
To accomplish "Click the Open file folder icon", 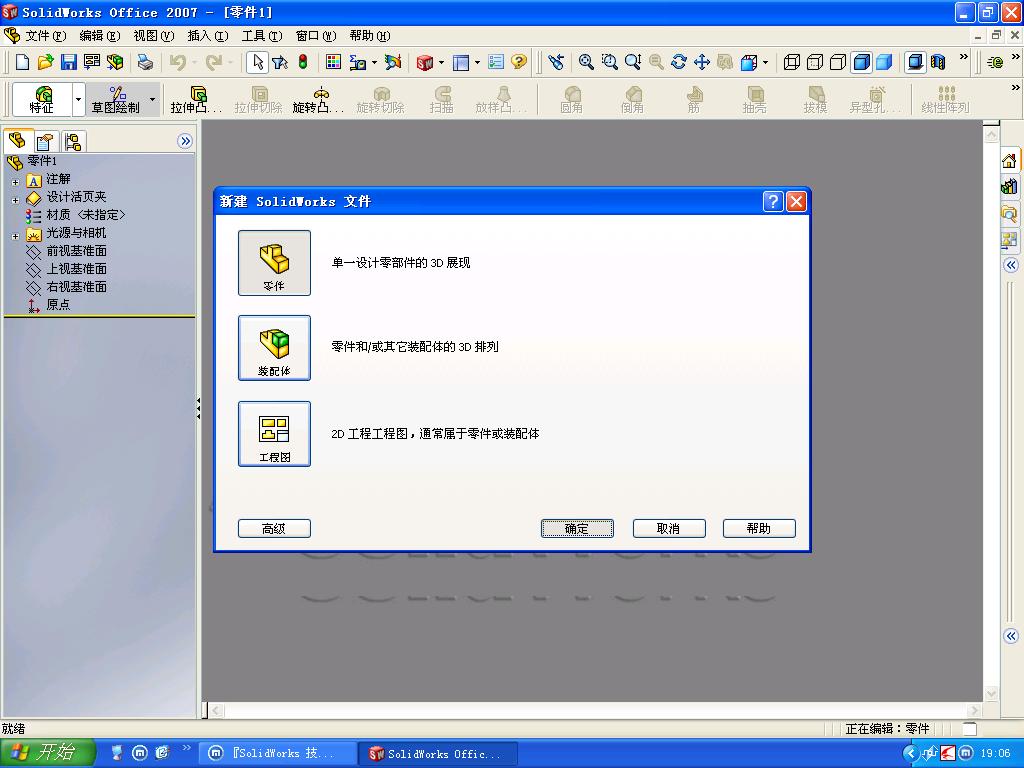I will [45, 62].
